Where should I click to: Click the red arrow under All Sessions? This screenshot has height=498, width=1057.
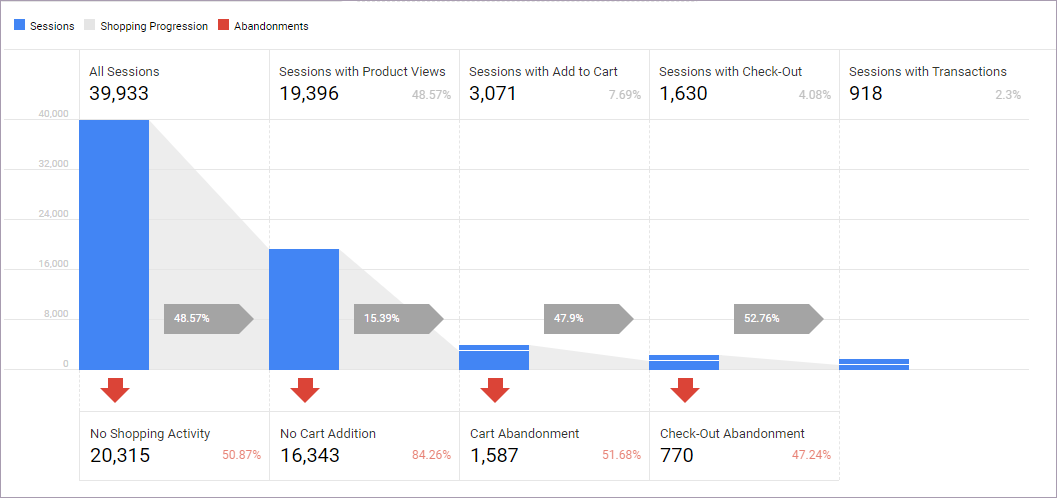tap(115, 389)
